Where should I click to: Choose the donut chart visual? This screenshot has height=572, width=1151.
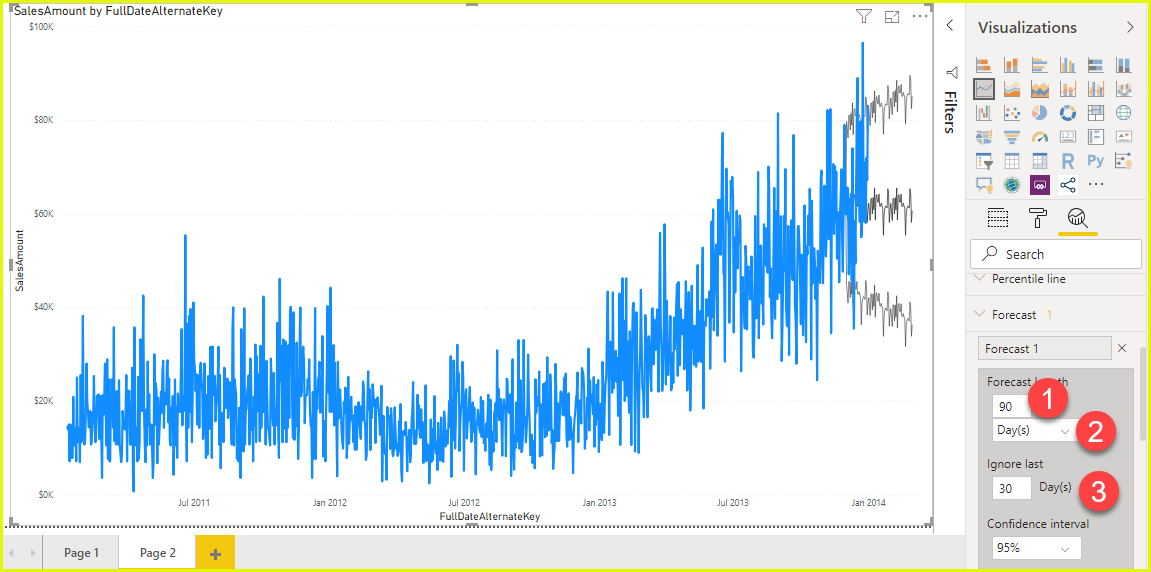[1067, 113]
